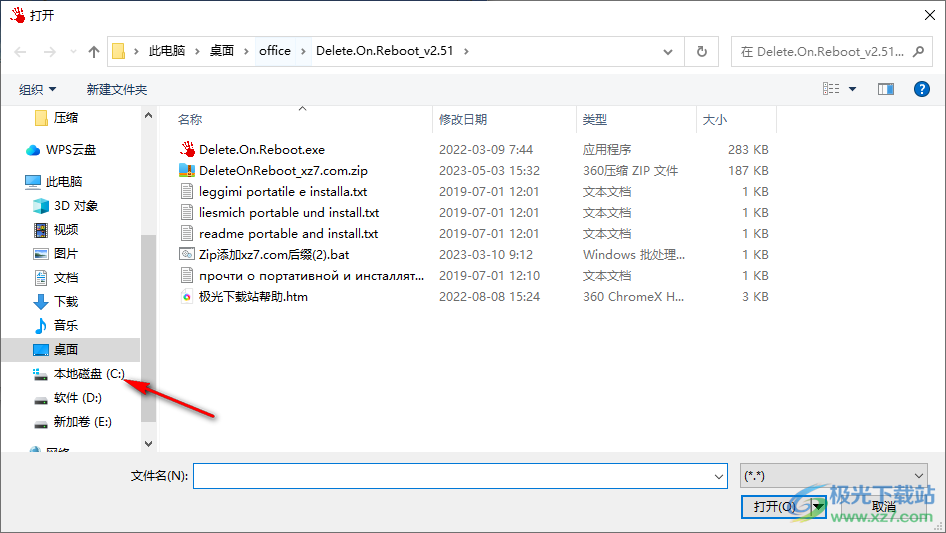Viewport: 946px width, 533px height.
Task: Select the DeleteOnReboot_xz7.com.zip archive icon
Action: (x=187, y=170)
